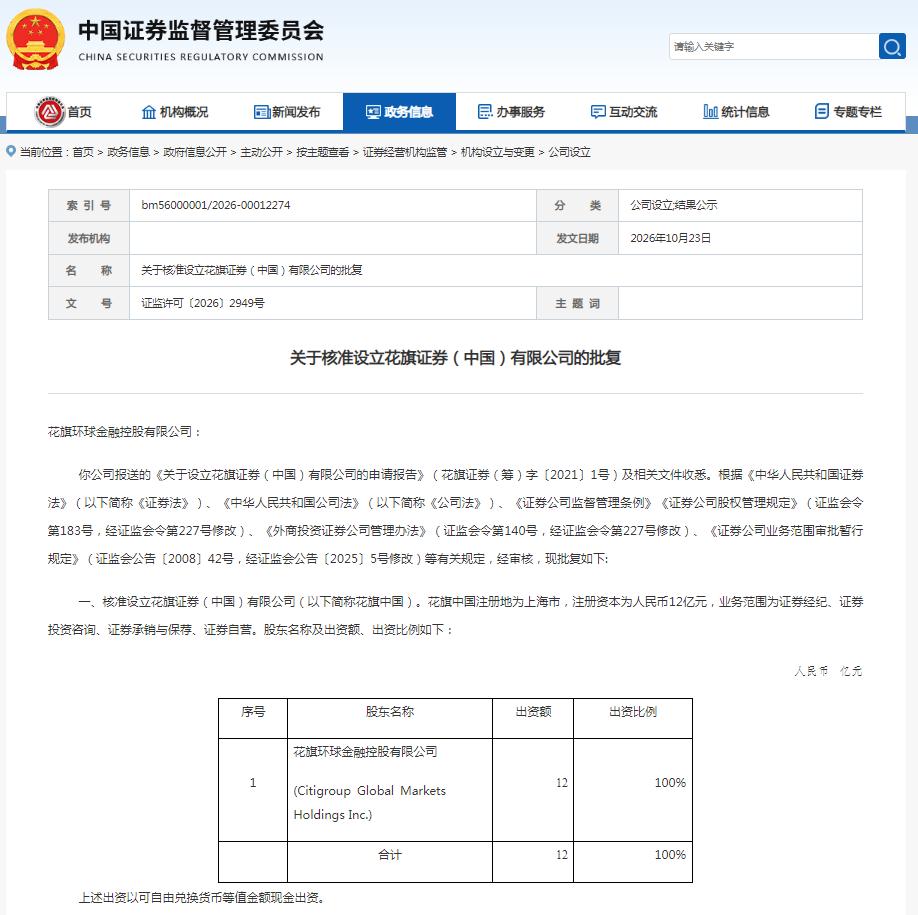918x915 pixels.
Task: Click the 合计 total row label
Action: click(x=390, y=855)
